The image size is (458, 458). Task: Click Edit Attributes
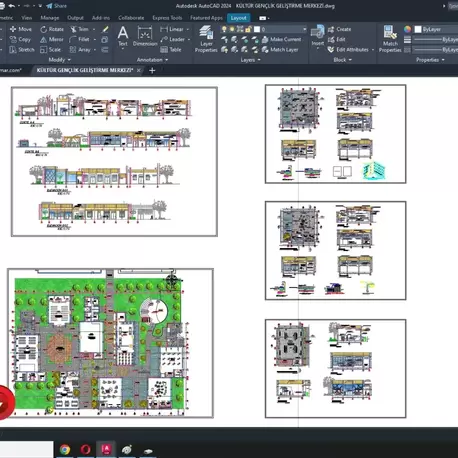[x=348, y=50]
